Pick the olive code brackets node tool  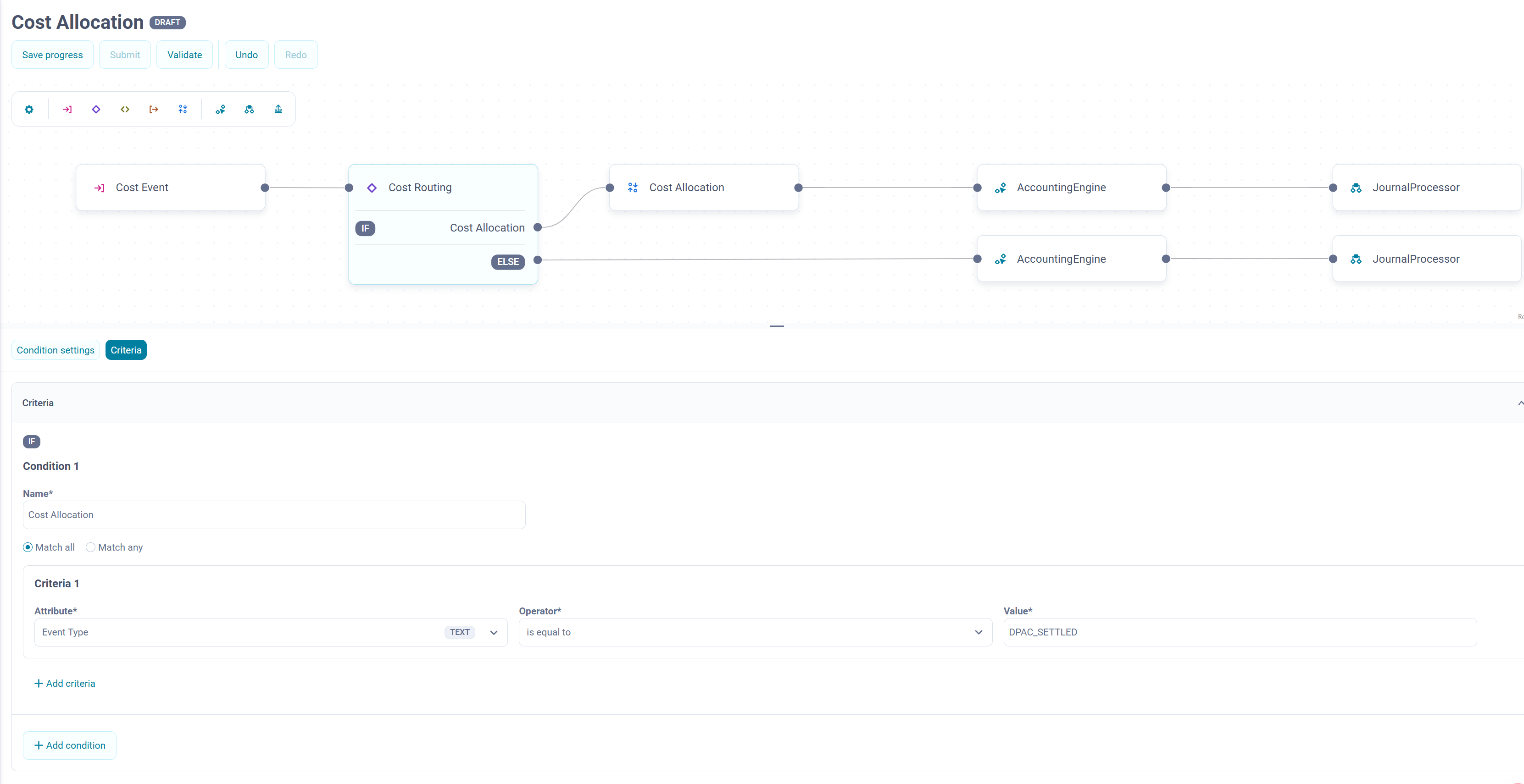125,110
